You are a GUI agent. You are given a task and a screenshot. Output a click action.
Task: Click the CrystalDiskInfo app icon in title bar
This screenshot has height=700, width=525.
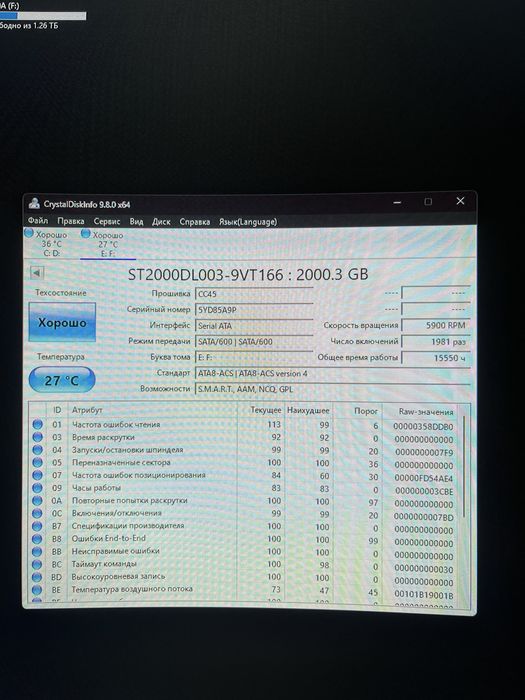pos(34,204)
